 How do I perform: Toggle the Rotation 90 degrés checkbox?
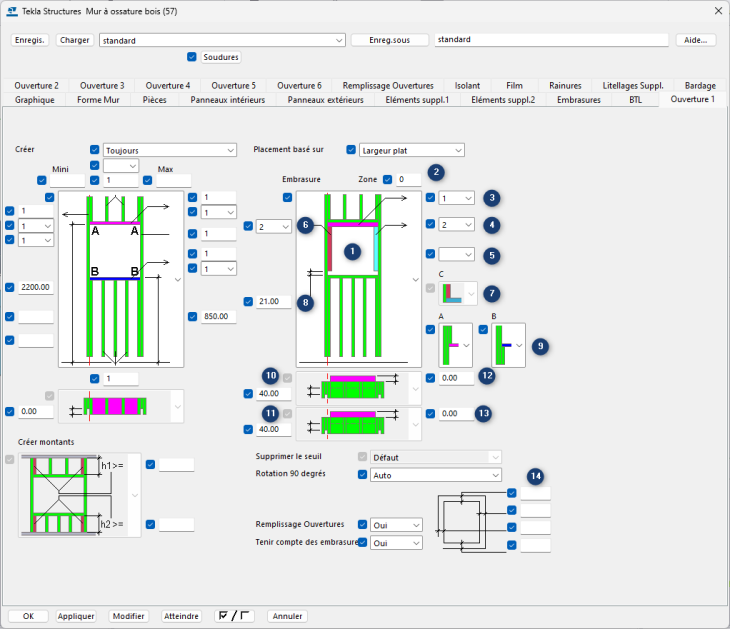tap(364, 475)
